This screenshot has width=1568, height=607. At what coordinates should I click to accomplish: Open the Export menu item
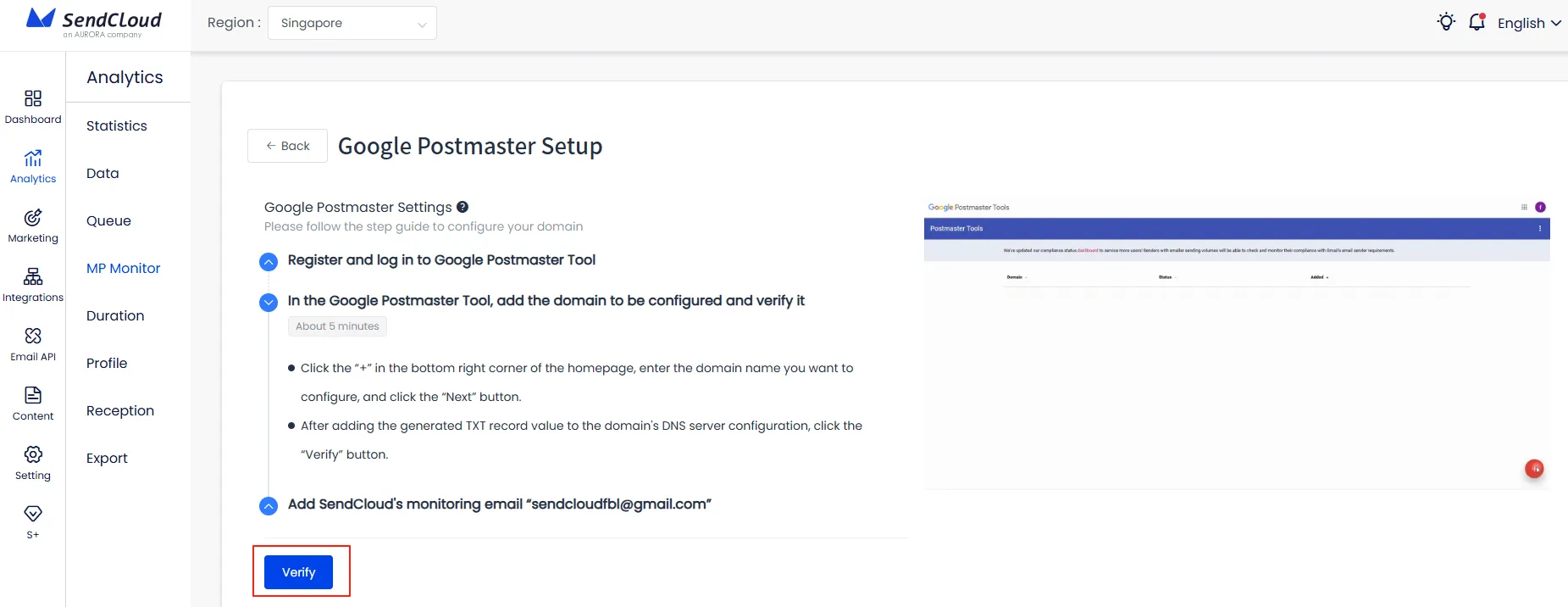pos(107,458)
